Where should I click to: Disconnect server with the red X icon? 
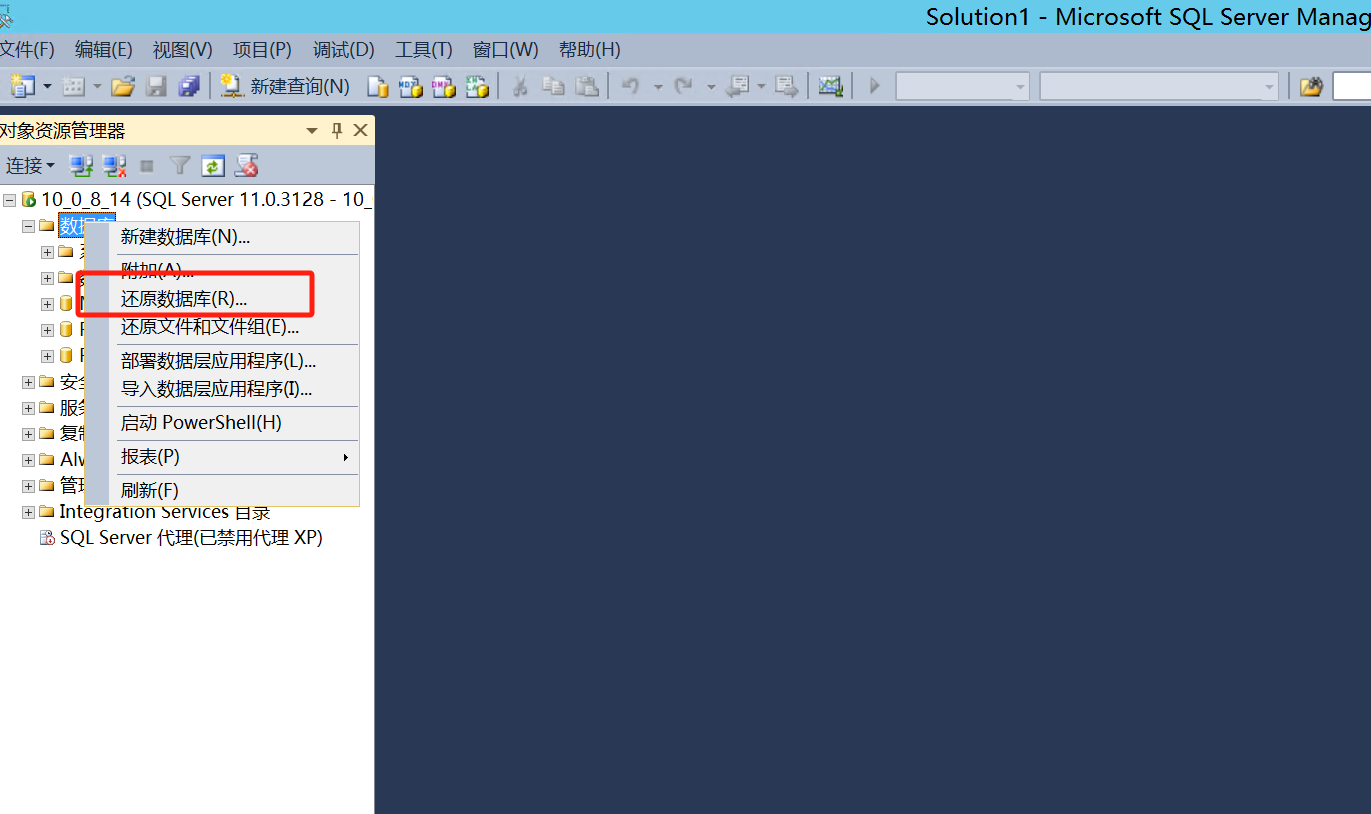pyautogui.click(x=114, y=165)
